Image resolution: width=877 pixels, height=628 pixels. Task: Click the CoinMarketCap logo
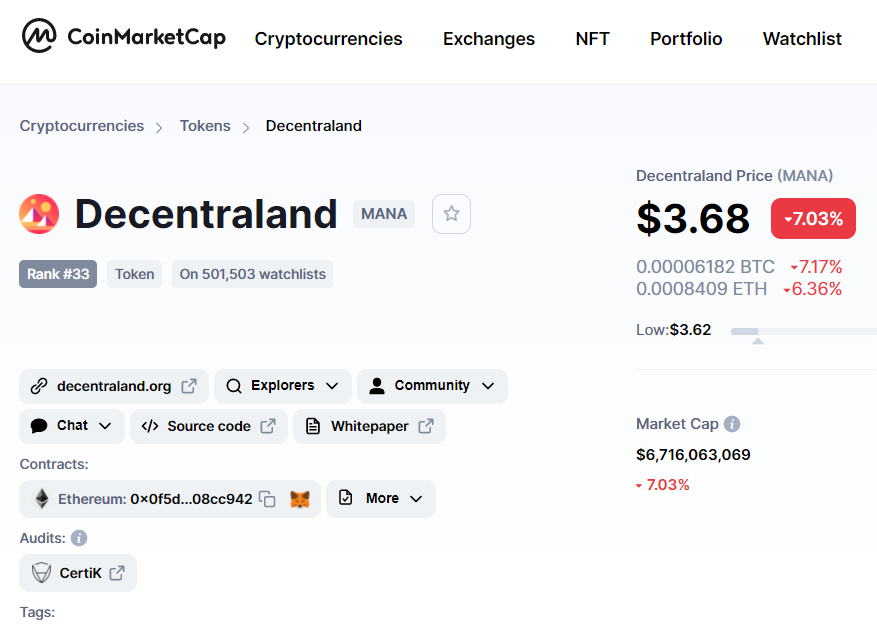[124, 38]
